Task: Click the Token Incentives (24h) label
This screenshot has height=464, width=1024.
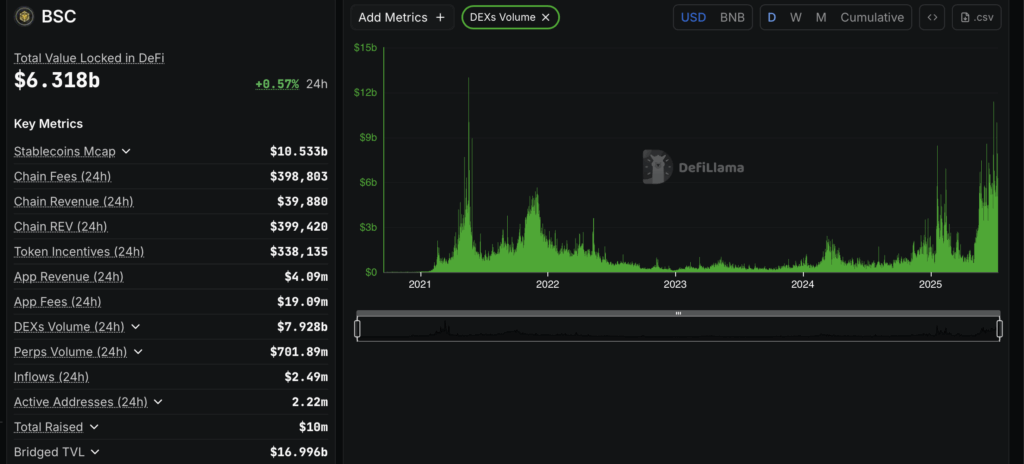Action: [79, 252]
